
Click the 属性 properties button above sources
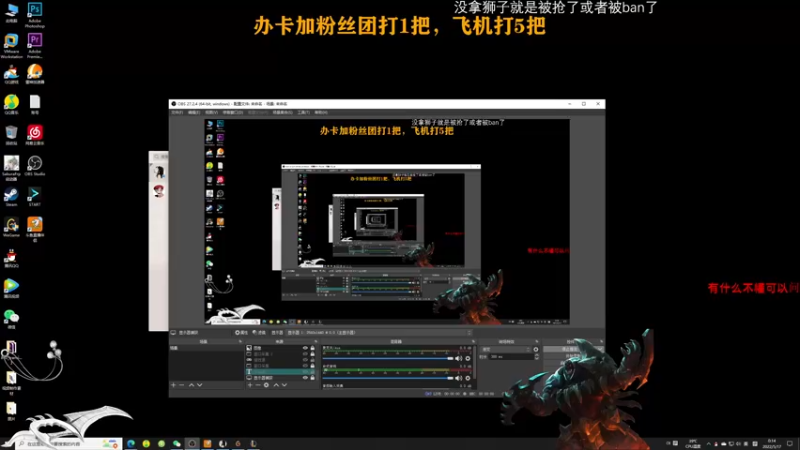[x=241, y=333]
